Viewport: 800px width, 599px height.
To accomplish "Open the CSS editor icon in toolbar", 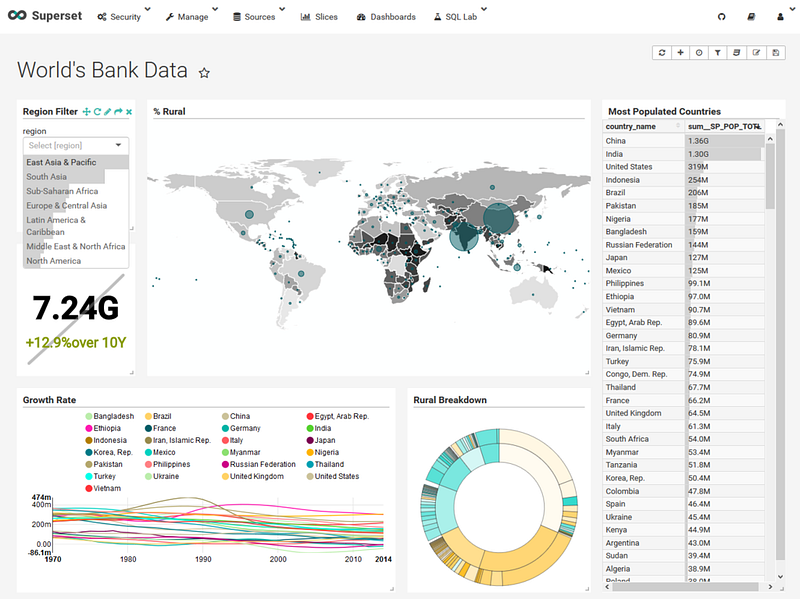I will 737,53.
